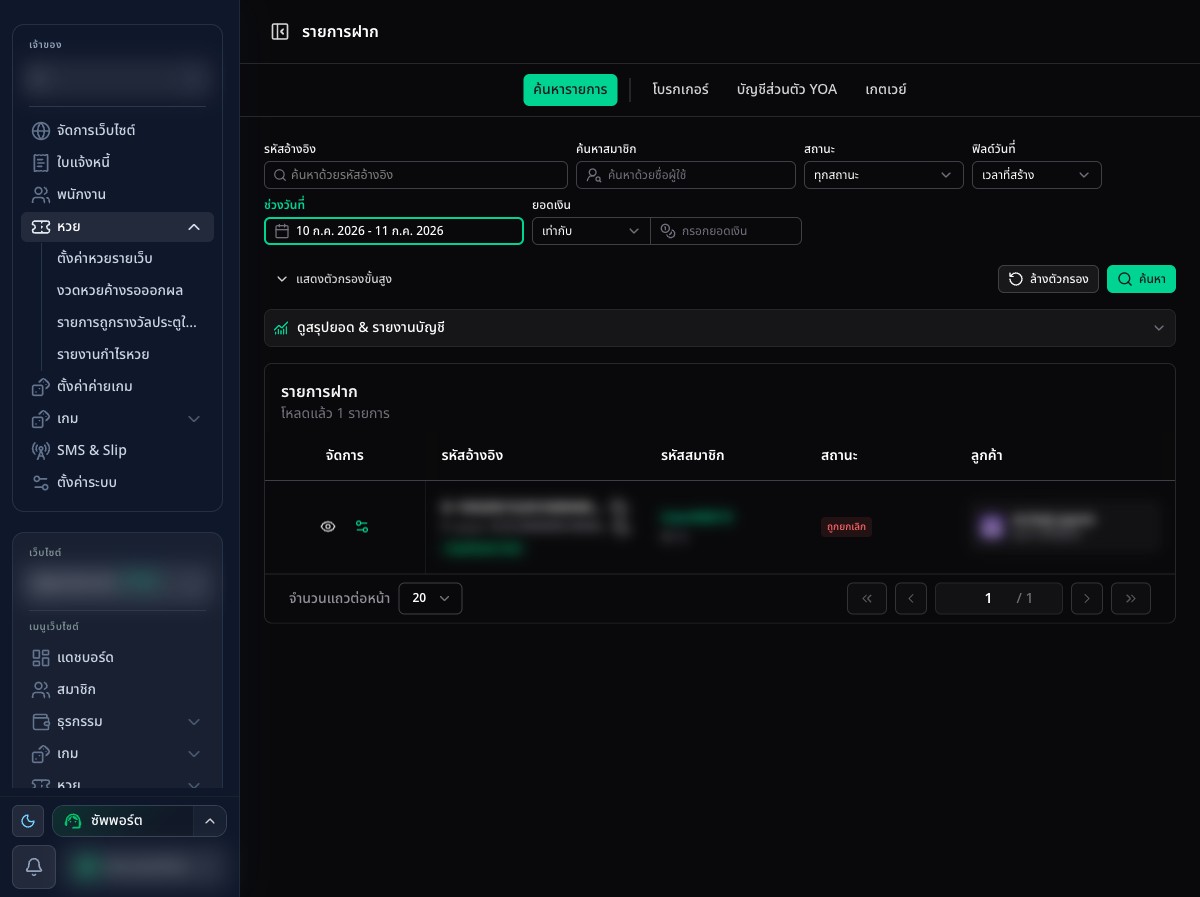Click the ล้างตัวกรอง clear filters button
1200x897 pixels.
click(1048, 279)
